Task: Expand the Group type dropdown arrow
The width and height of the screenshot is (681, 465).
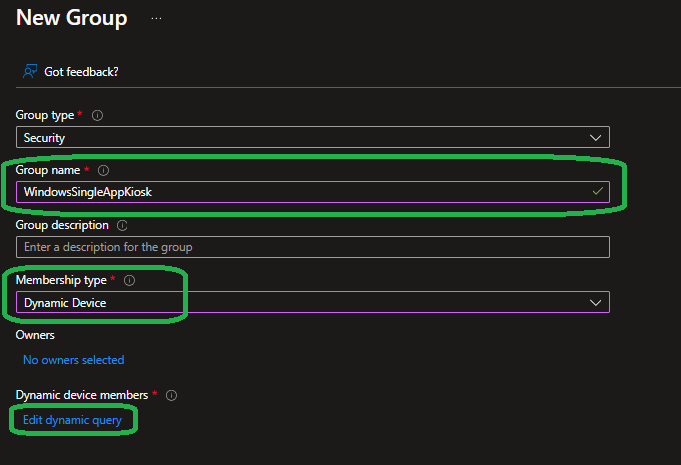Action: pos(596,137)
